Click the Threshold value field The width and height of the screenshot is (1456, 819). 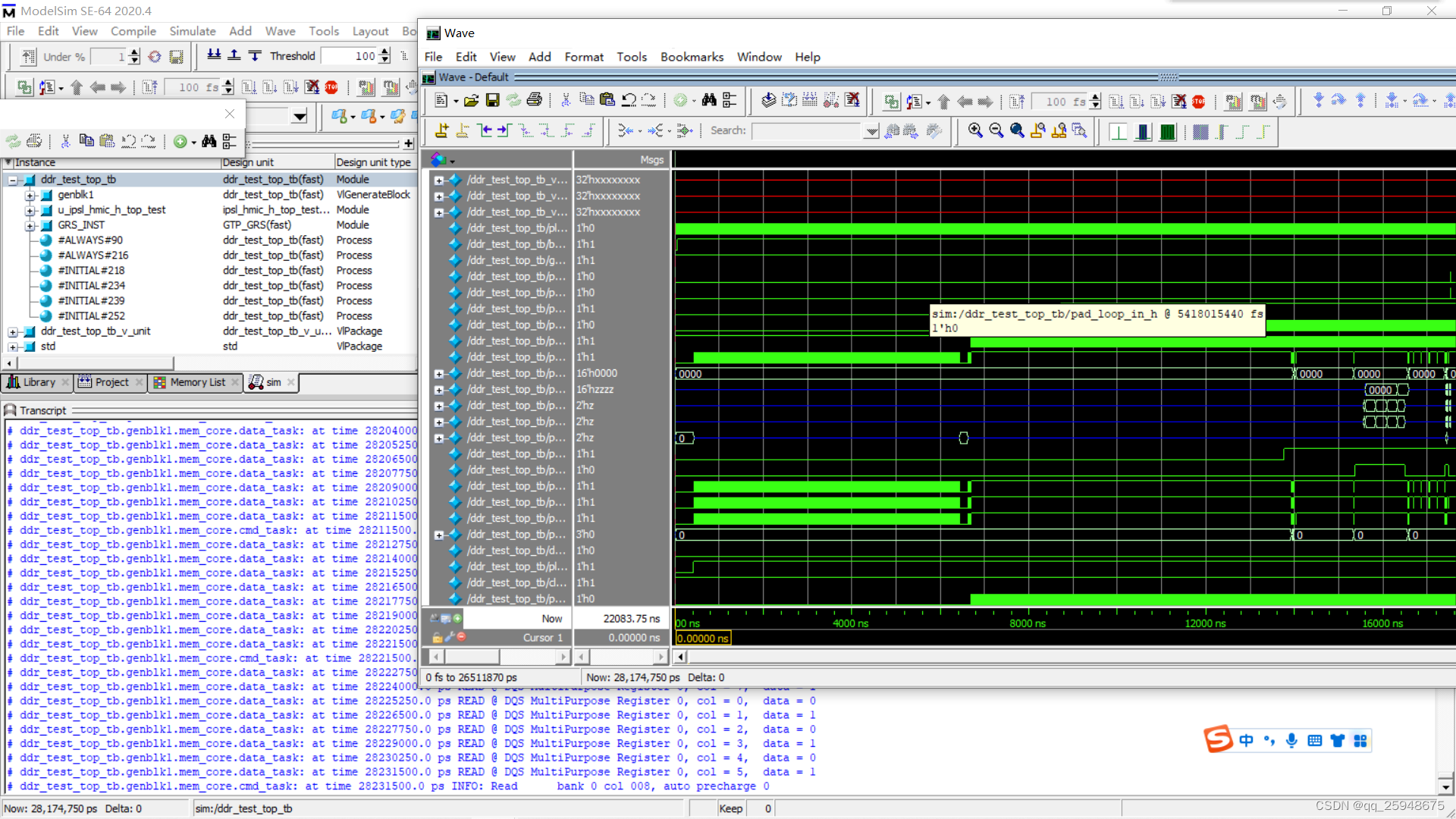point(350,55)
